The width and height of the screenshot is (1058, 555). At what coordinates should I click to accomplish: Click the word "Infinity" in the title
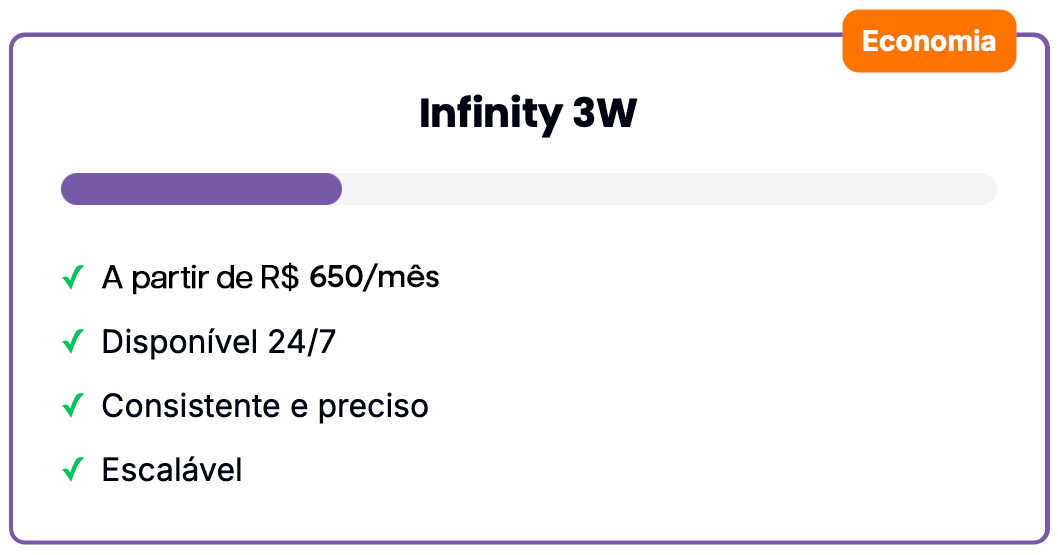[x=490, y=114]
